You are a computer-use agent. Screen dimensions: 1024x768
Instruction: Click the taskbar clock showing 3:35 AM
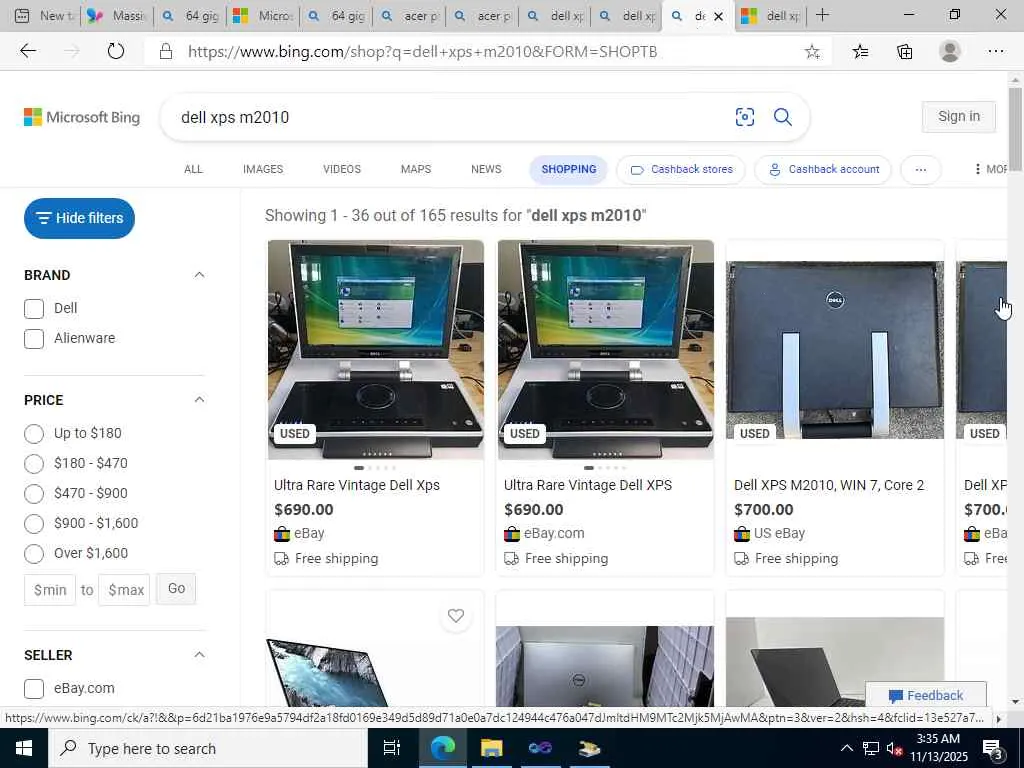click(x=937, y=748)
